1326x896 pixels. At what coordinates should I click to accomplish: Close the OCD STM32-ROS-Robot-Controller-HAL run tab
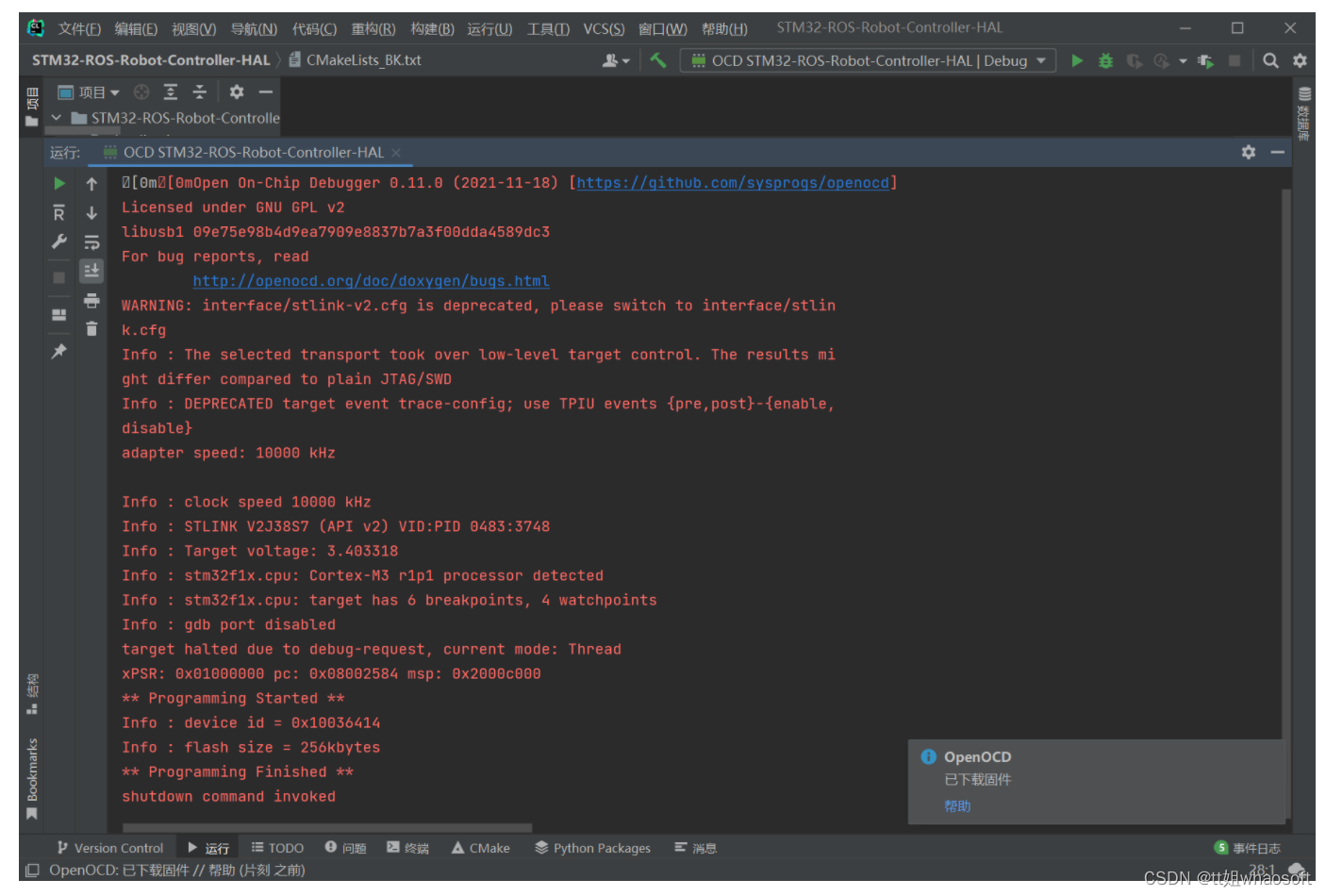pos(396,153)
